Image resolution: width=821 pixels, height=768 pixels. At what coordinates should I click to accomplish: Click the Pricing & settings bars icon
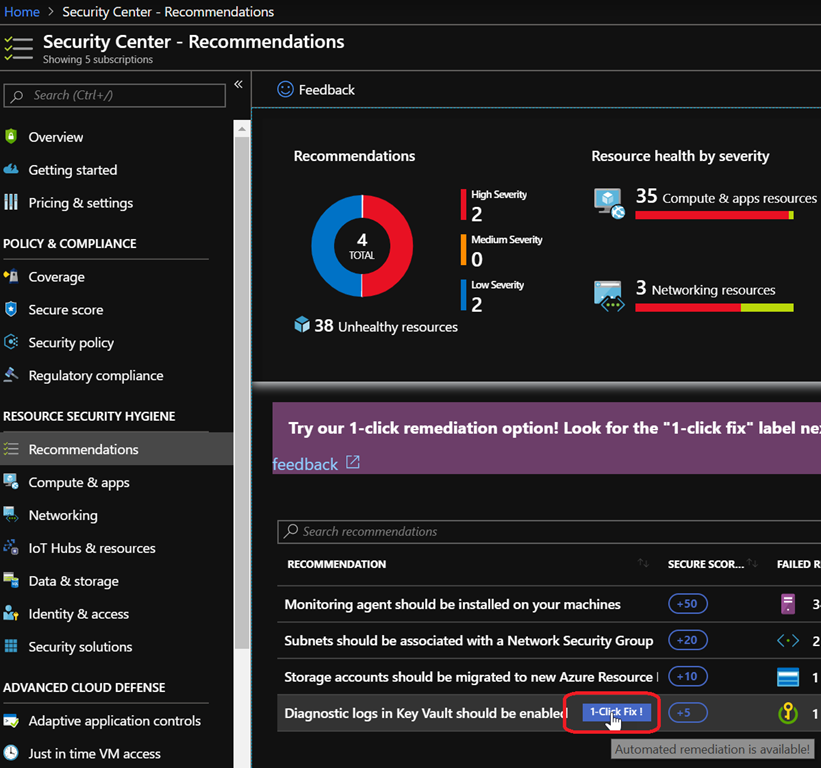pyautogui.click(x=11, y=203)
